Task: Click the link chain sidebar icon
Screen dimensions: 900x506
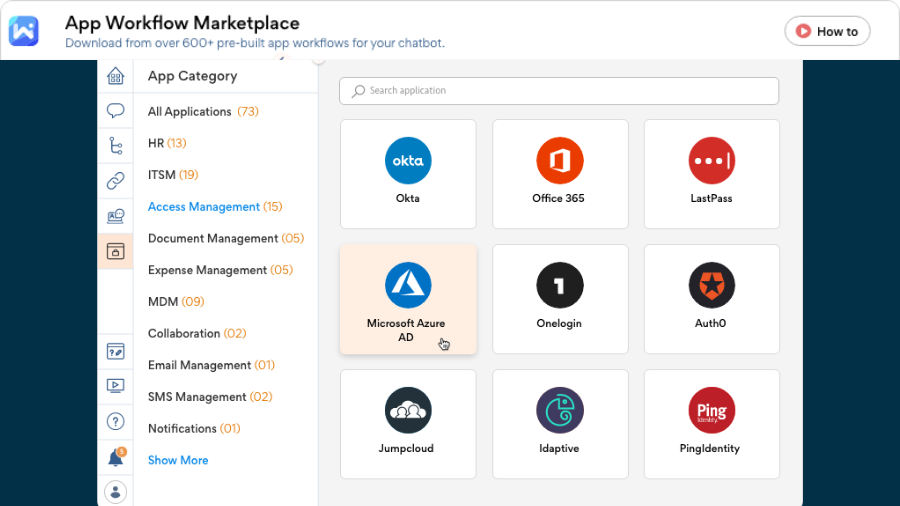Action: pyautogui.click(x=115, y=181)
